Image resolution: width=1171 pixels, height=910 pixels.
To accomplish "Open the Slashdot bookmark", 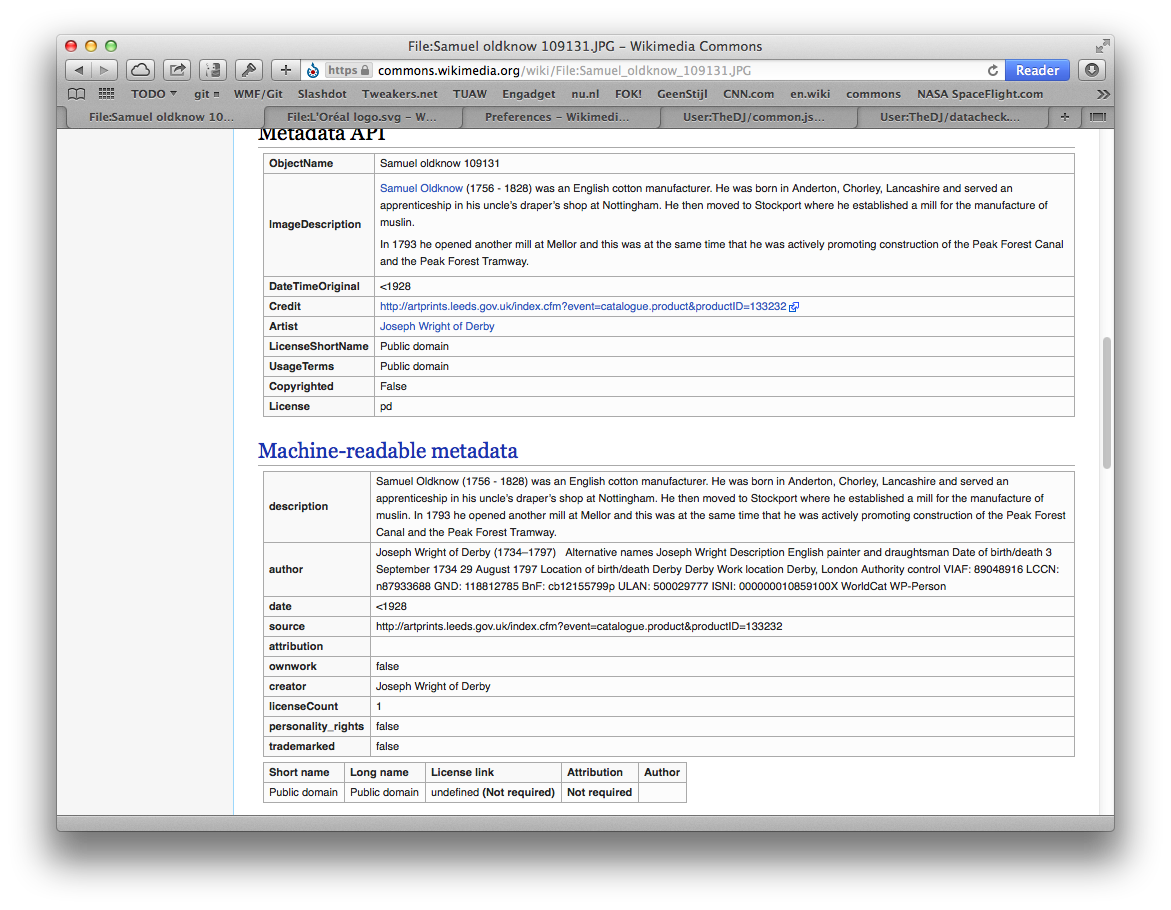I will 322,94.
